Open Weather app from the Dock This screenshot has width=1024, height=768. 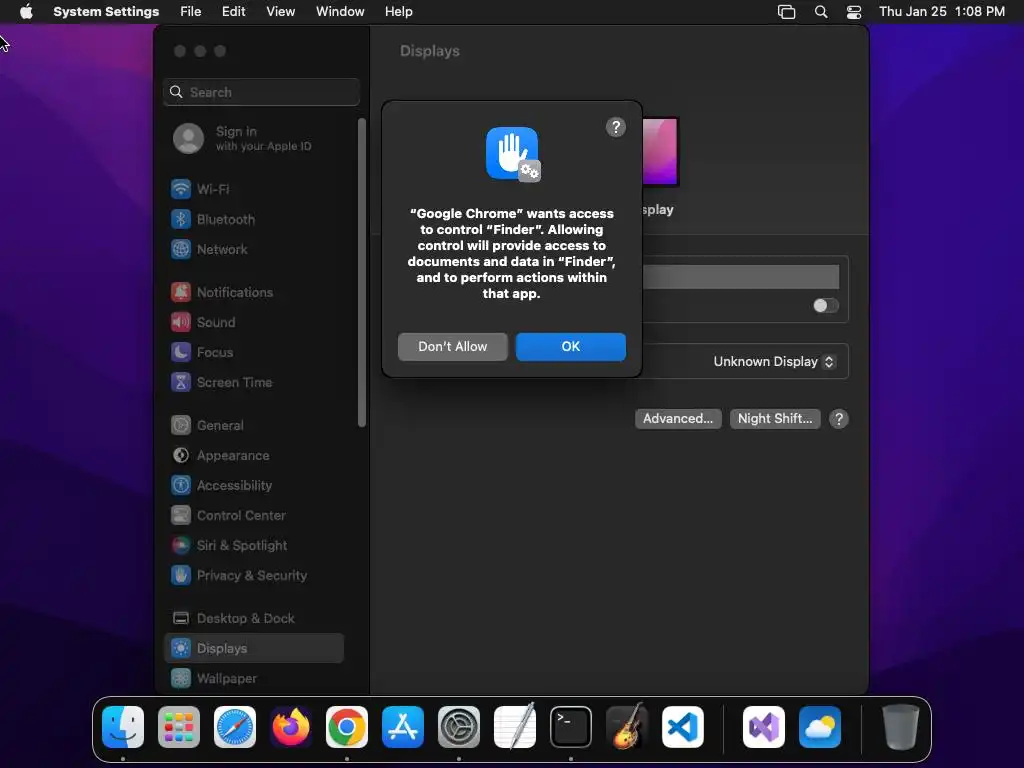pos(820,727)
